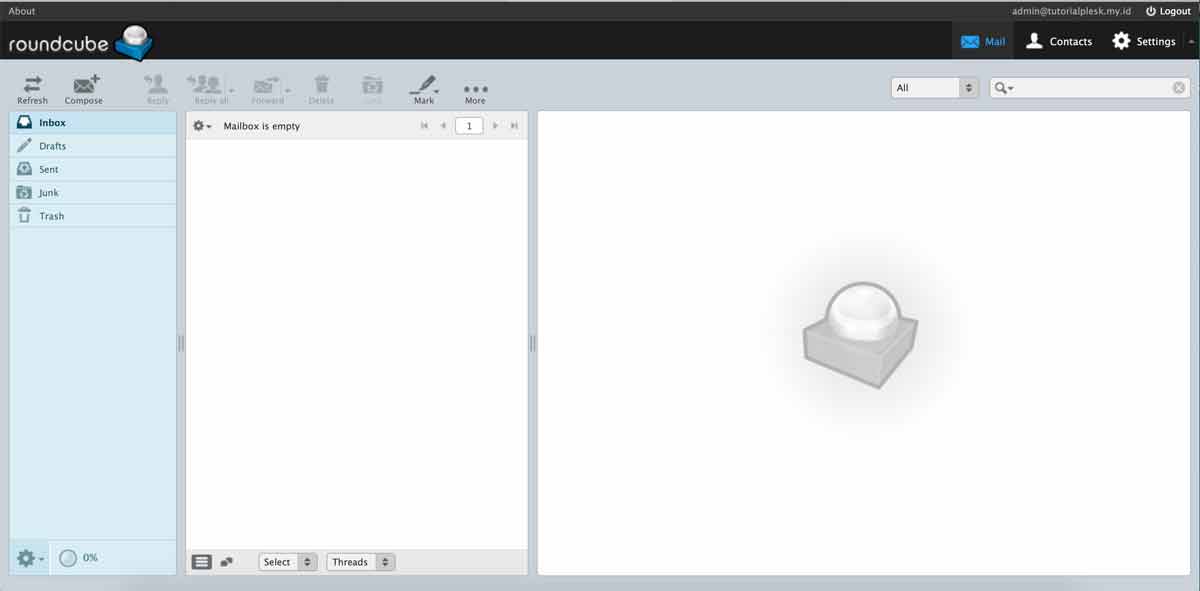This screenshot has height=591, width=1200.
Task: Click the Logout button
Action: 1167,10
